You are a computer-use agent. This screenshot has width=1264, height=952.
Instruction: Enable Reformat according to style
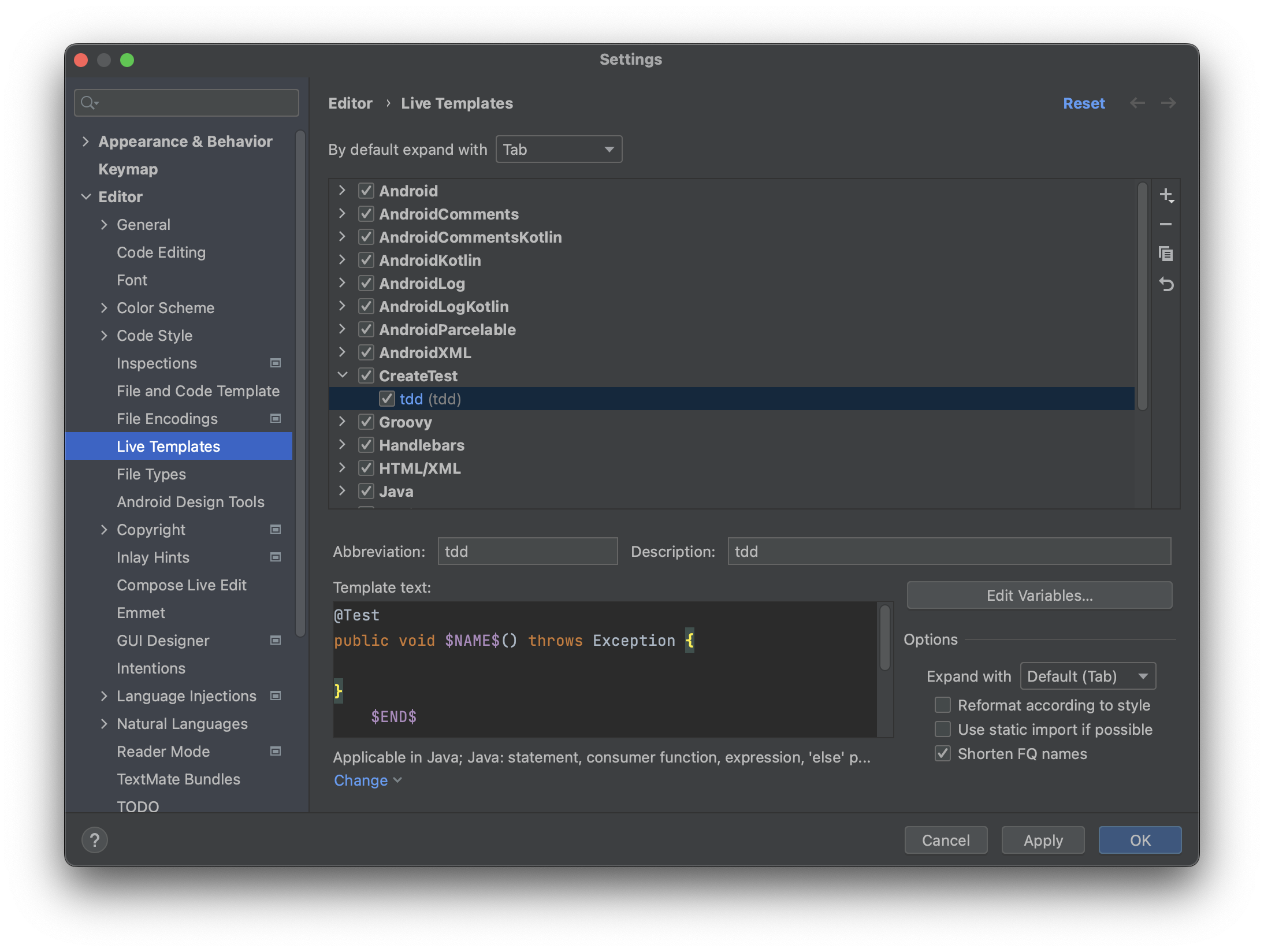[943, 705]
